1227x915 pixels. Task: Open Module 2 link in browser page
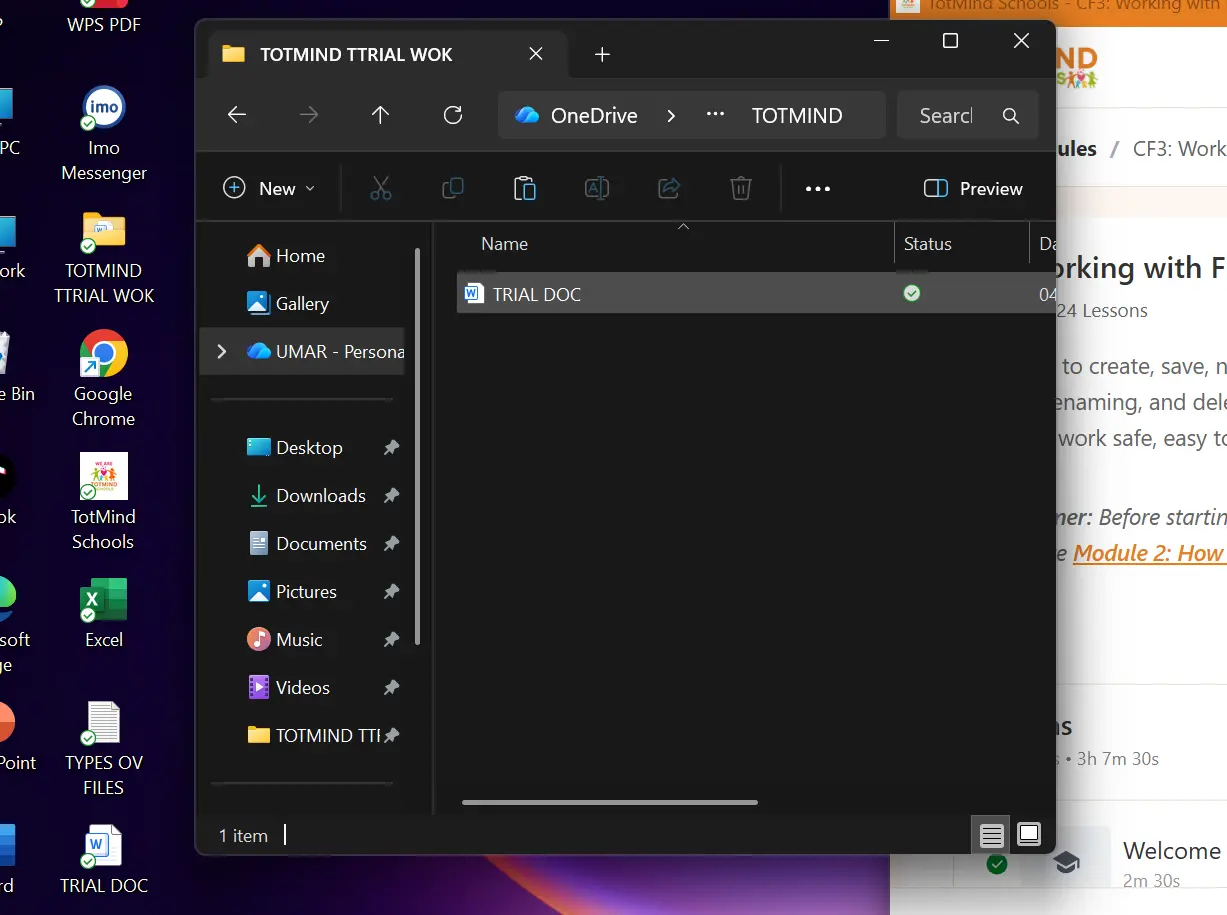tap(1149, 553)
